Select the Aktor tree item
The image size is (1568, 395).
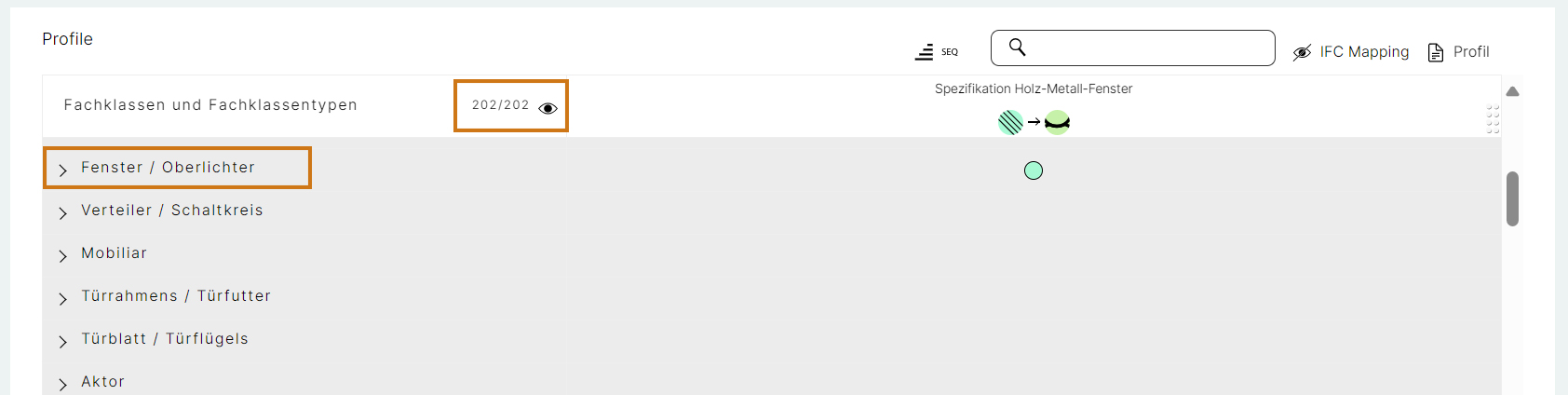102,382
